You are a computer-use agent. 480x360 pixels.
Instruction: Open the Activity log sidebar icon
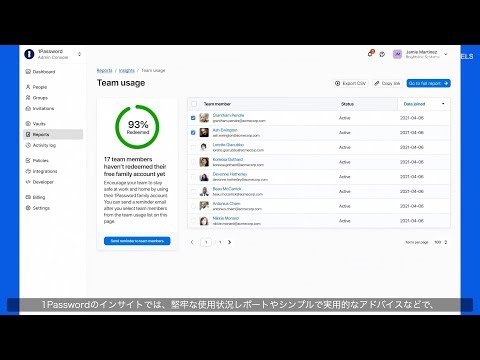[x=28, y=145]
